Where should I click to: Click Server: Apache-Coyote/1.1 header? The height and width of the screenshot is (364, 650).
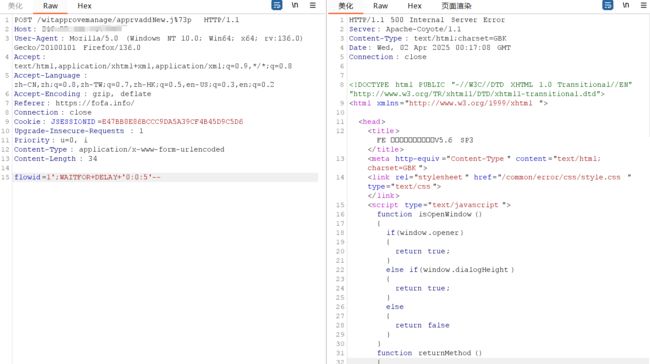[405, 29]
